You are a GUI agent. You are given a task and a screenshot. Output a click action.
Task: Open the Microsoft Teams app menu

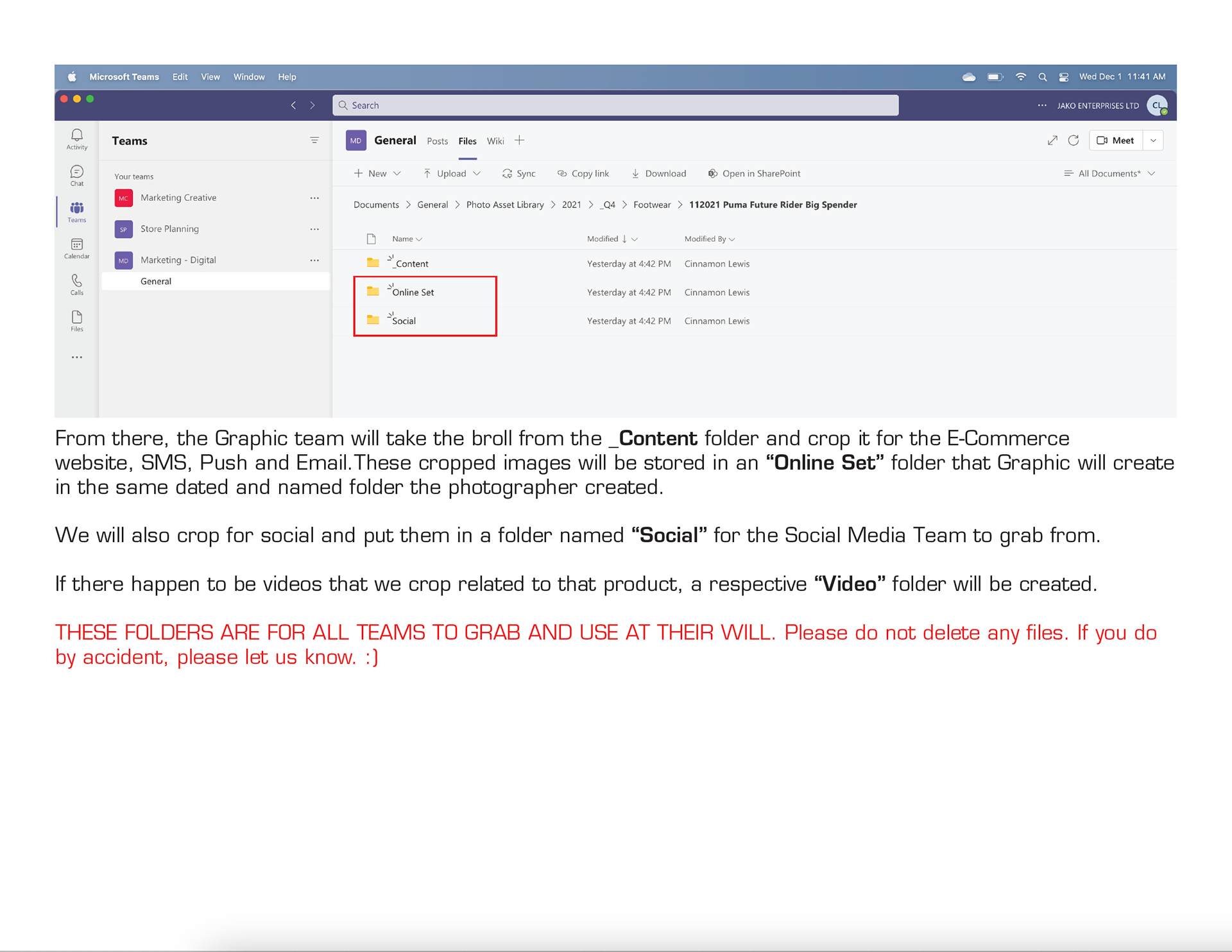[124, 77]
